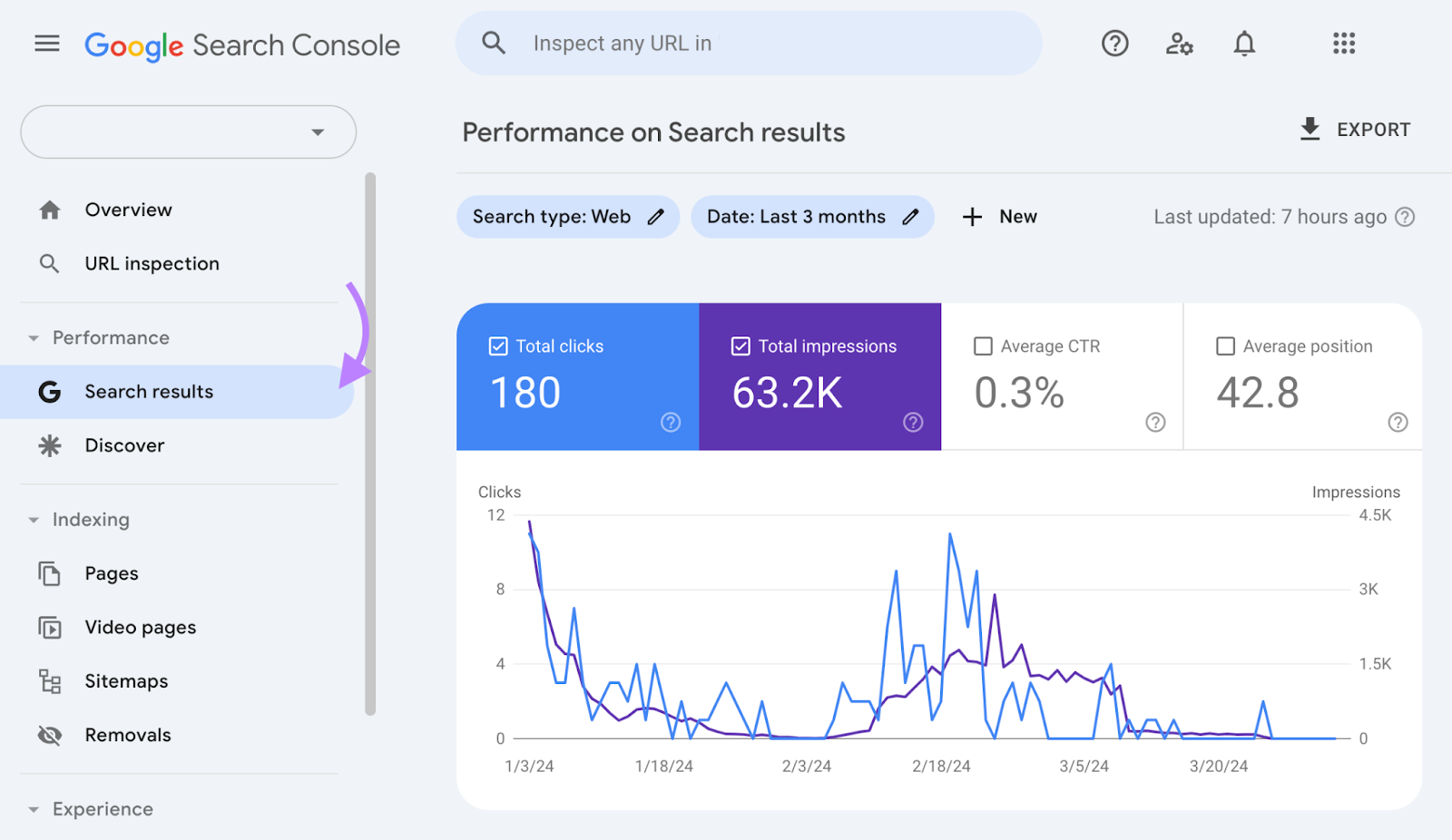1452x840 pixels.
Task: Open the help question mark icon
Action: pyautogui.click(x=1114, y=43)
